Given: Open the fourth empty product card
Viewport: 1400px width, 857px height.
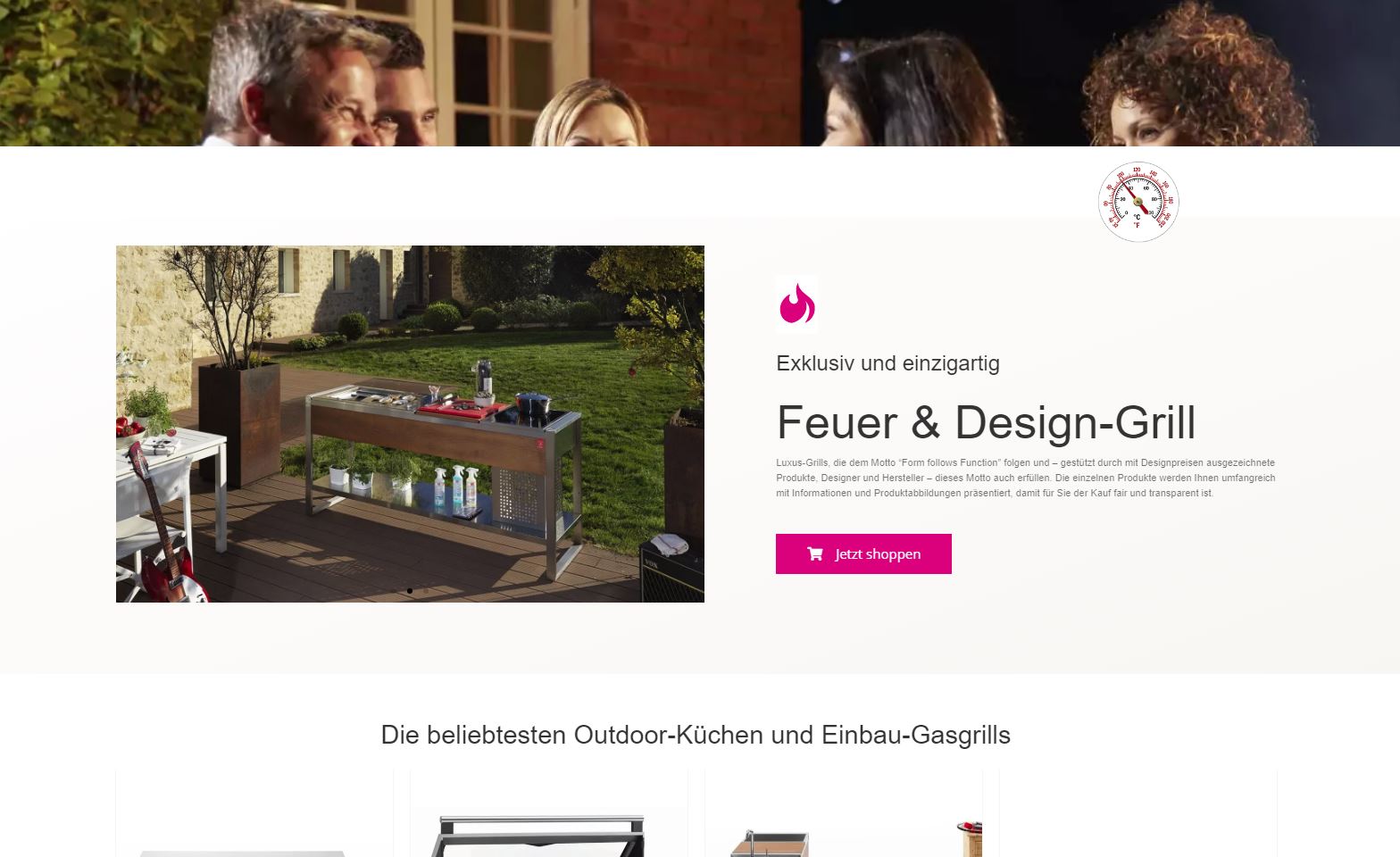Looking at the screenshot, I should click(1138, 813).
